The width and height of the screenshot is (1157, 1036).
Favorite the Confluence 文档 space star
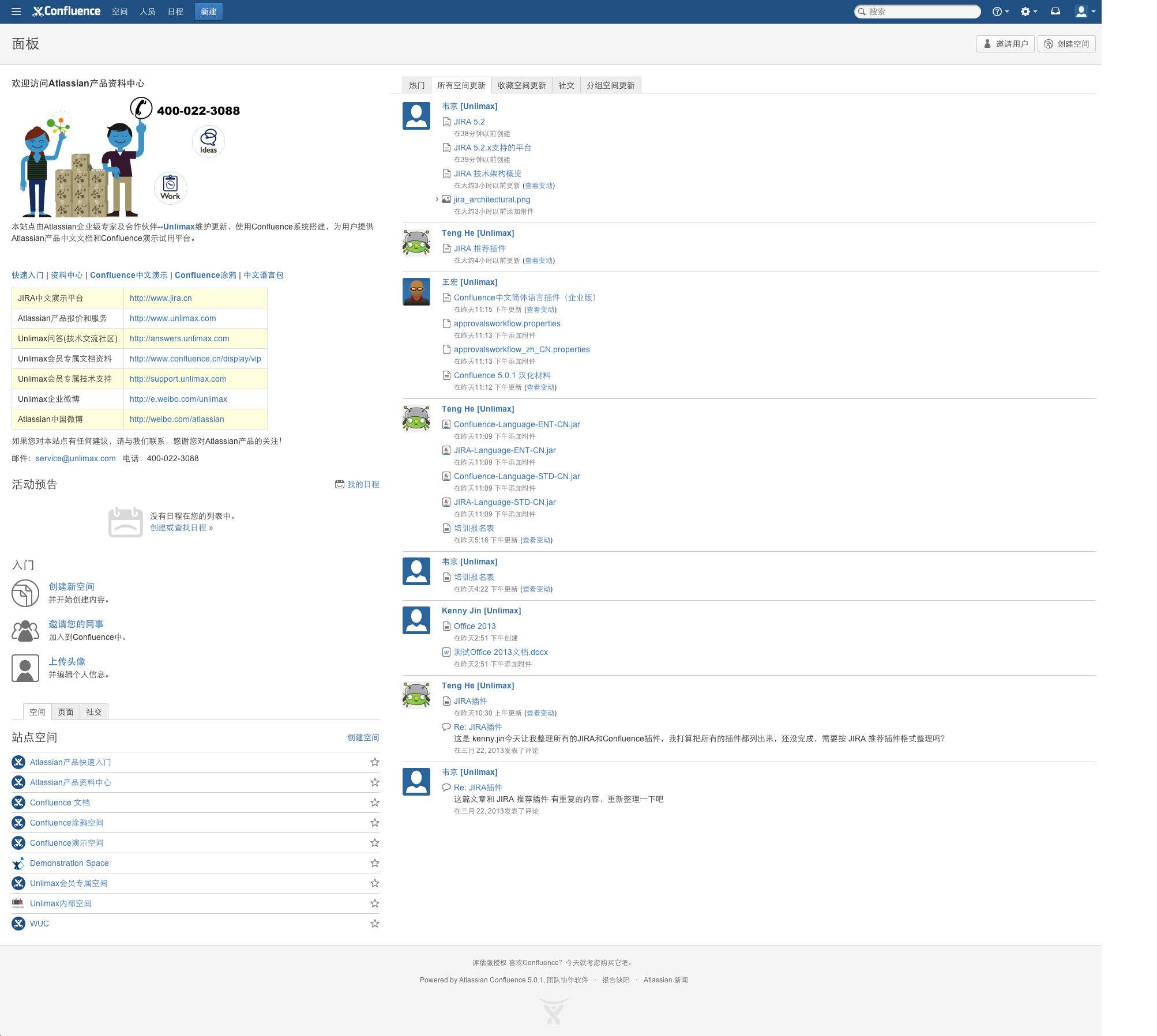pyautogui.click(x=375, y=803)
